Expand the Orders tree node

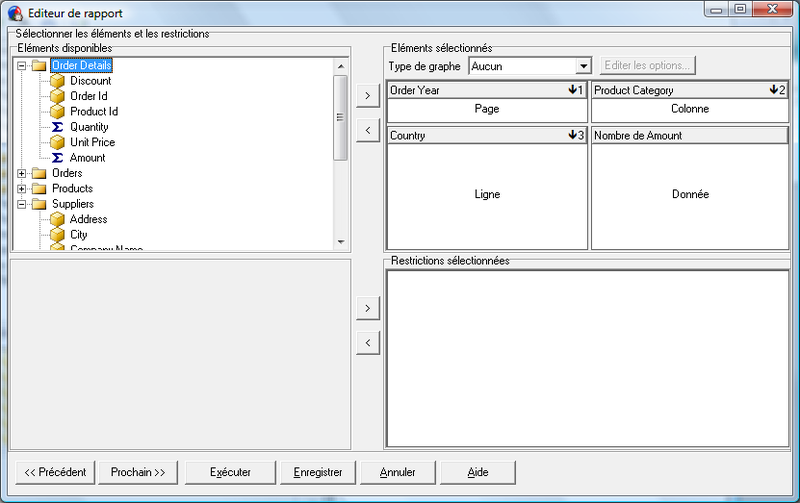22,174
